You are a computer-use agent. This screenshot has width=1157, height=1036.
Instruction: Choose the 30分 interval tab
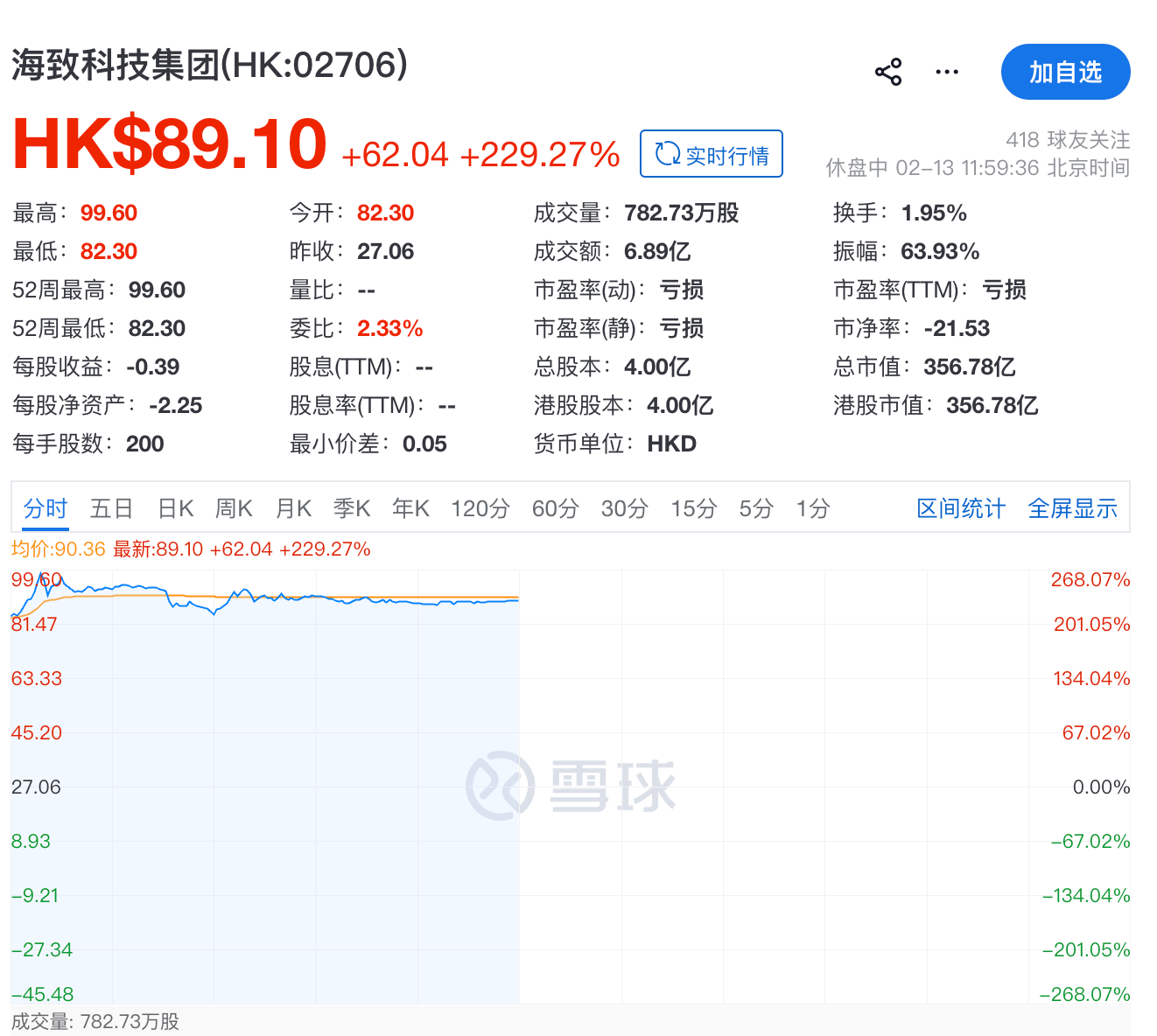pos(624,508)
